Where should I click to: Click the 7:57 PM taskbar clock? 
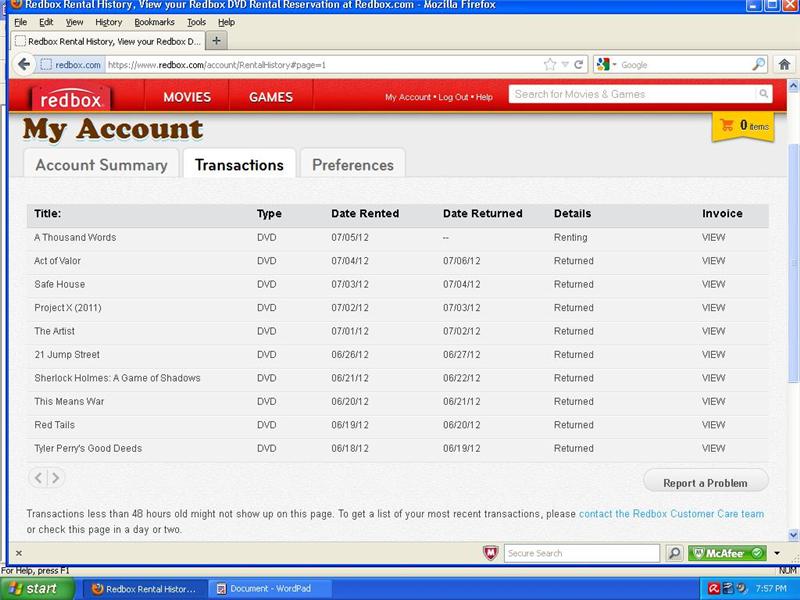[771, 589]
